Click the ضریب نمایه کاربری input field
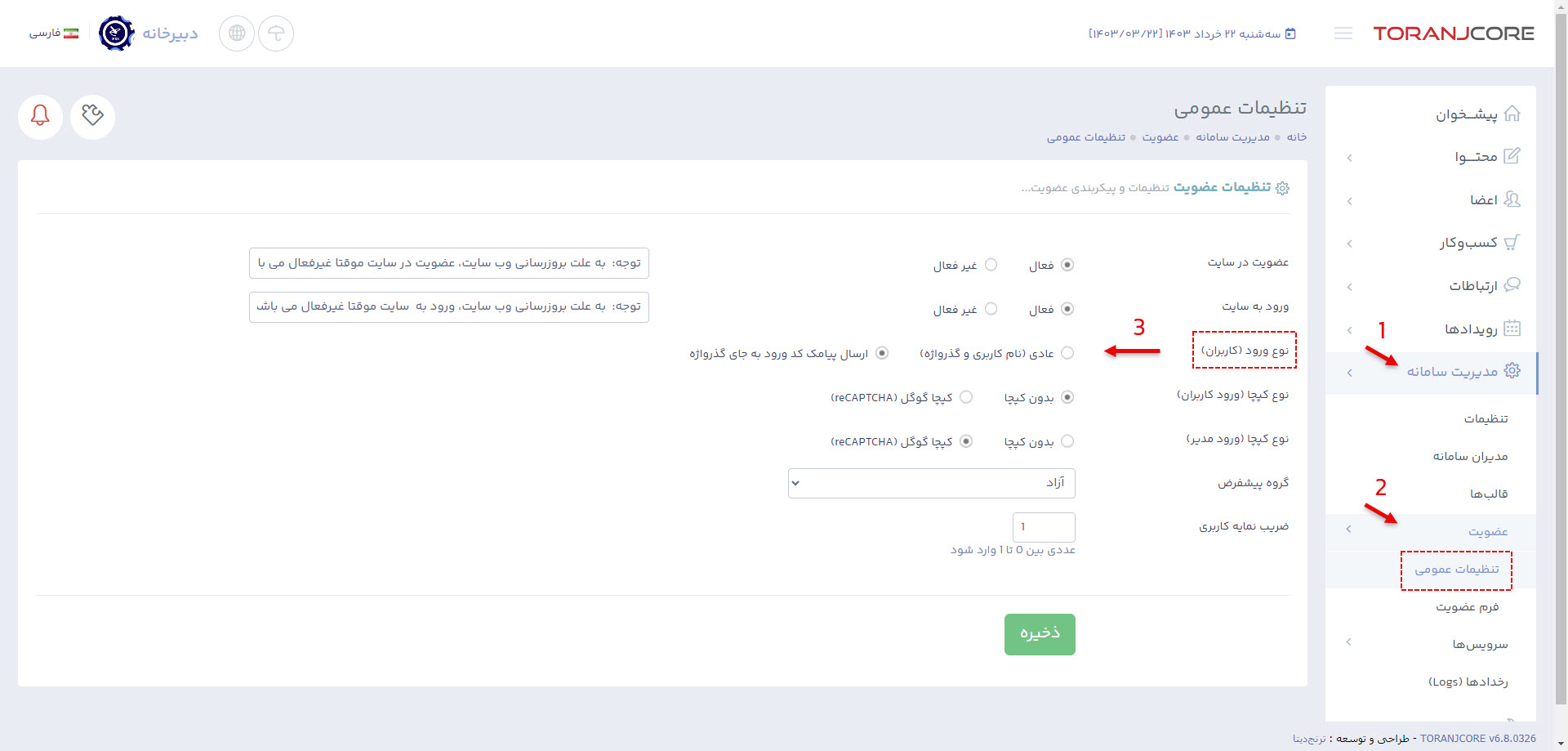This screenshot has height=751, width=1568. tap(1044, 527)
